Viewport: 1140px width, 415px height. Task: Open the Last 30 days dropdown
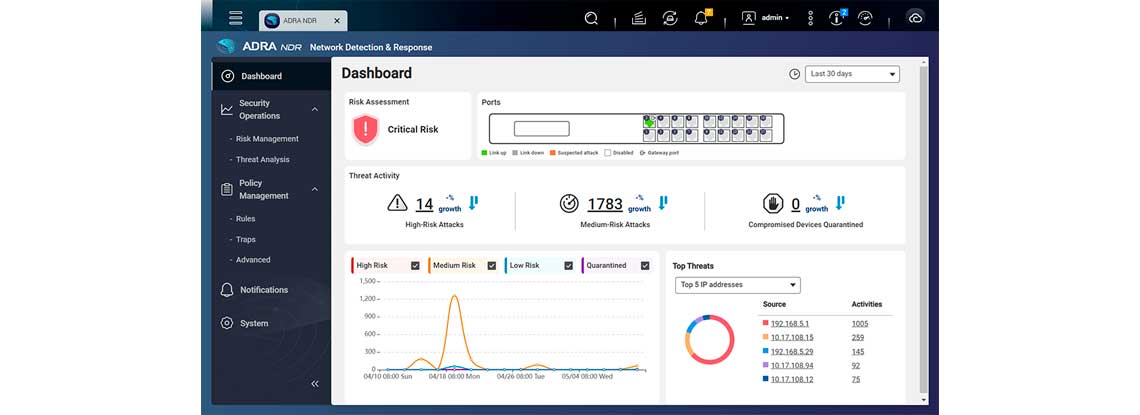[x=851, y=74]
